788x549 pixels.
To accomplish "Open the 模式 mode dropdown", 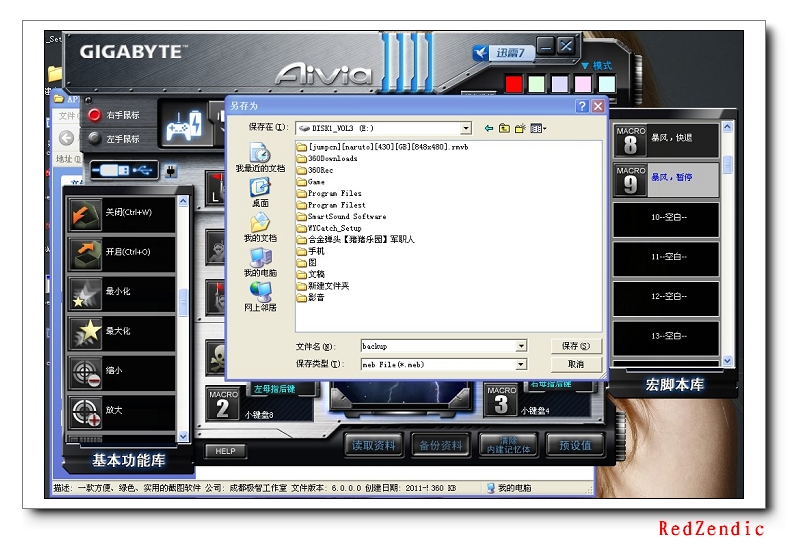I will (x=597, y=66).
